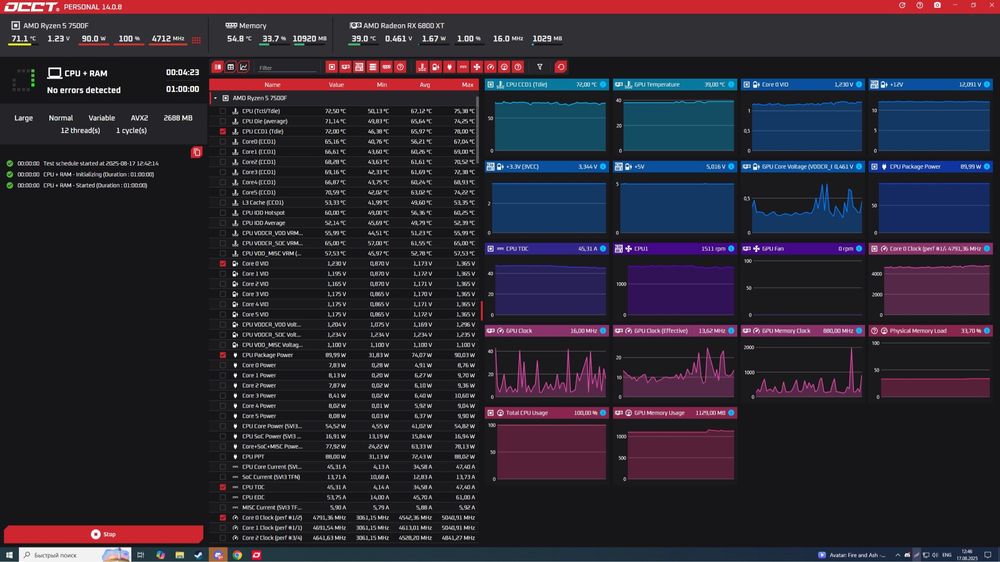Filter sensors by fan type icon
The width and height of the screenshot is (1000, 562).
476,67
